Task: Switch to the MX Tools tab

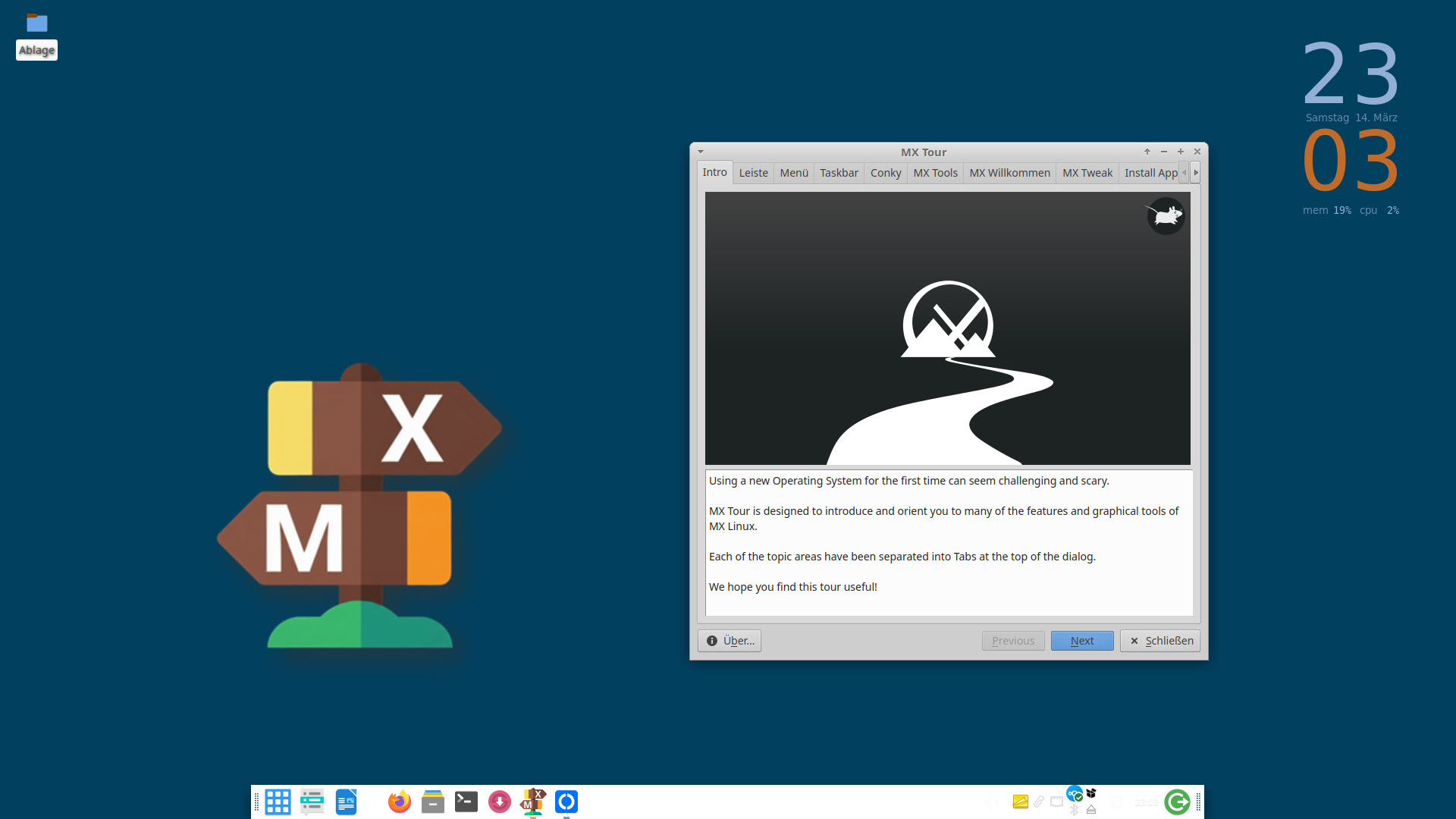Action: click(x=935, y=173)
